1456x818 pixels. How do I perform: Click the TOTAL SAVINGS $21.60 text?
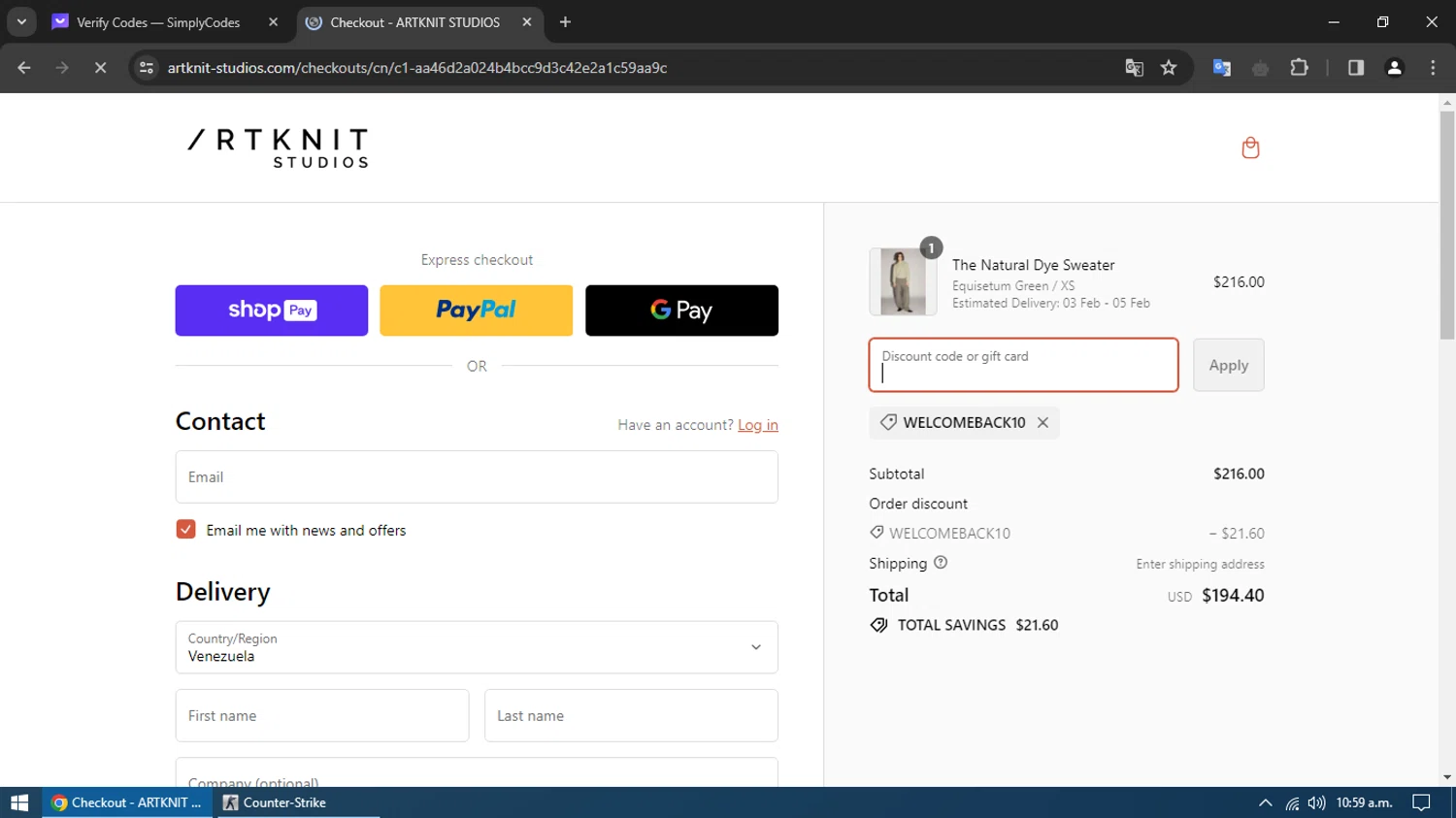(x=977, y=625)
